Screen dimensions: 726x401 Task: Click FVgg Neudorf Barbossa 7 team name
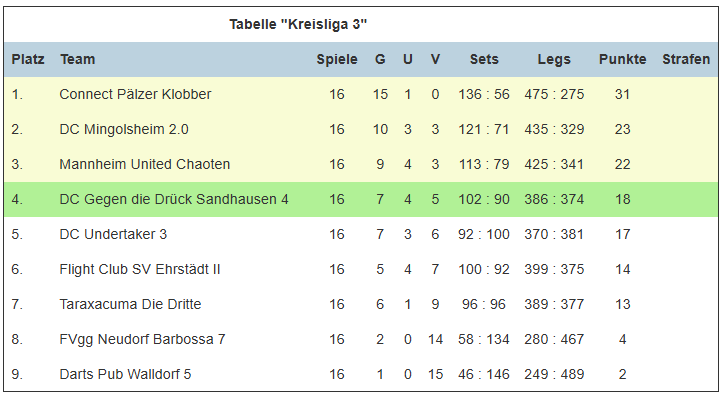(142, 339)
